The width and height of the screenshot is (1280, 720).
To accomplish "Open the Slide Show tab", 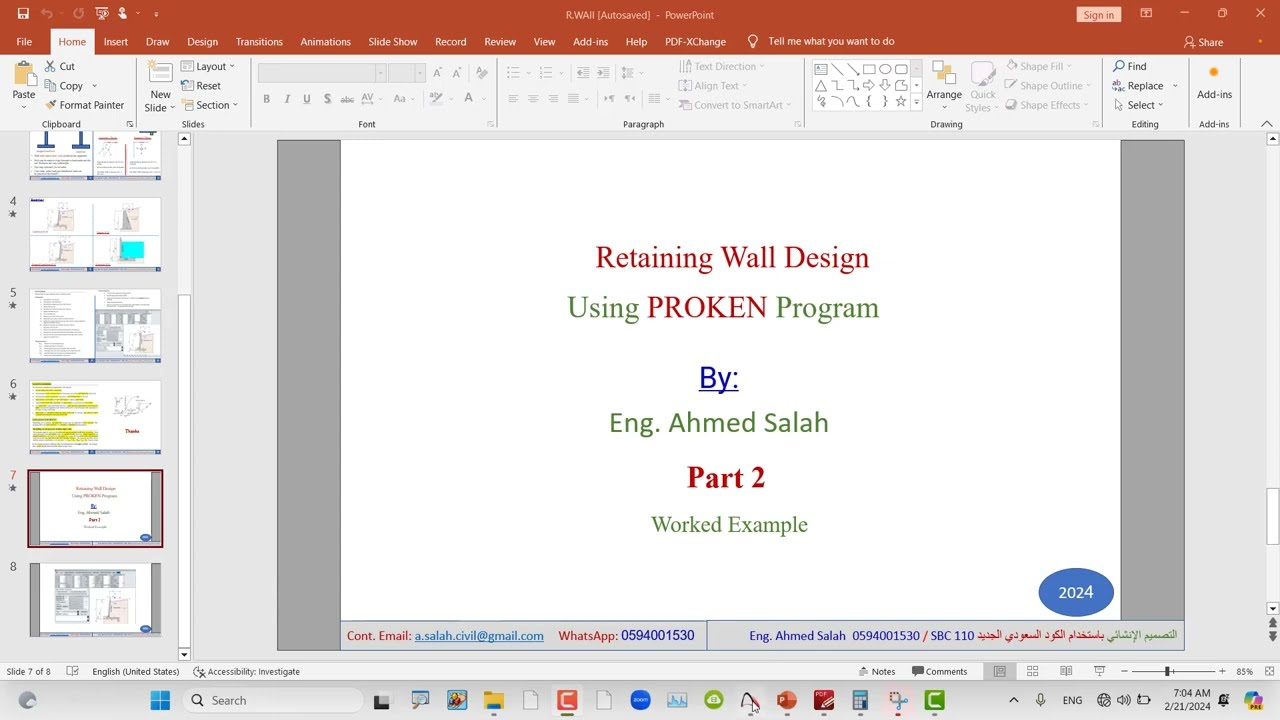I will (x=392, y=42).
